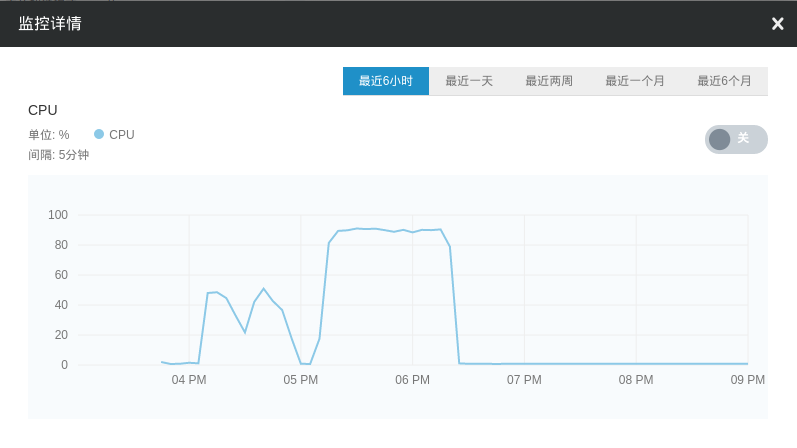Click the 05 PM x-axis label

(x=301, y=380)
